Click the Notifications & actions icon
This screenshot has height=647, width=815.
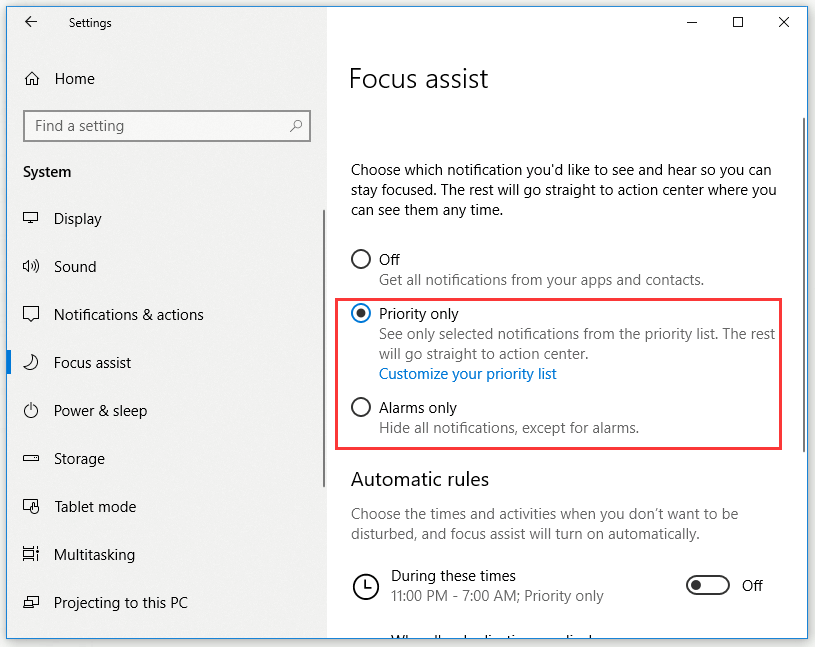pyautogui.click(x=31, y=314)
